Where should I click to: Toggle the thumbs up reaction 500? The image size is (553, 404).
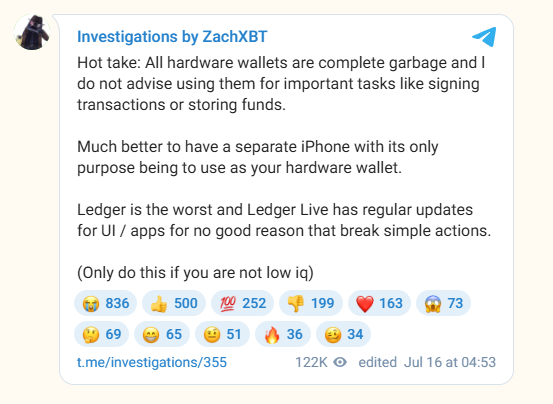174,303
